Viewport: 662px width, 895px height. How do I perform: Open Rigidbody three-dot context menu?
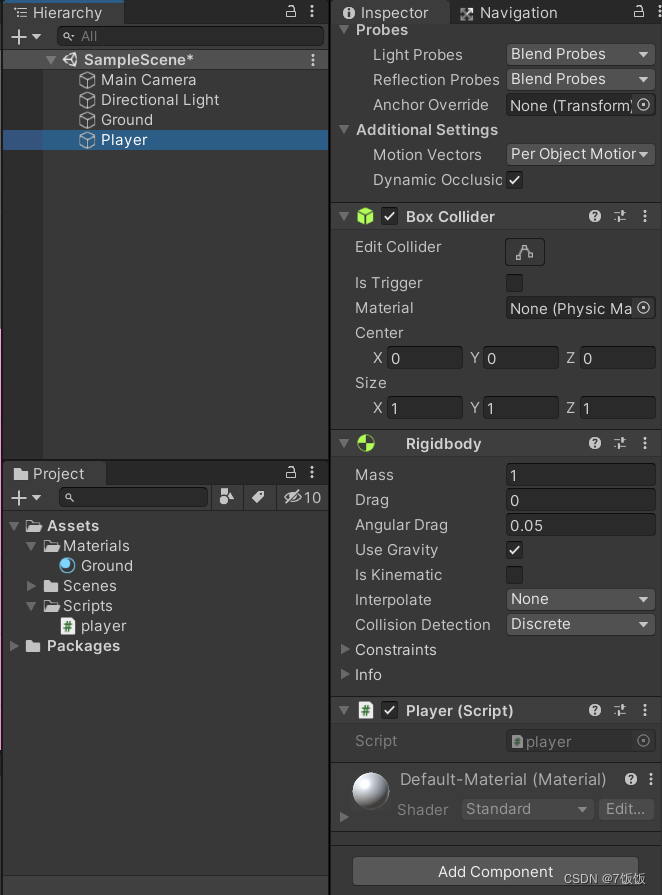click(x=645, y=444)
